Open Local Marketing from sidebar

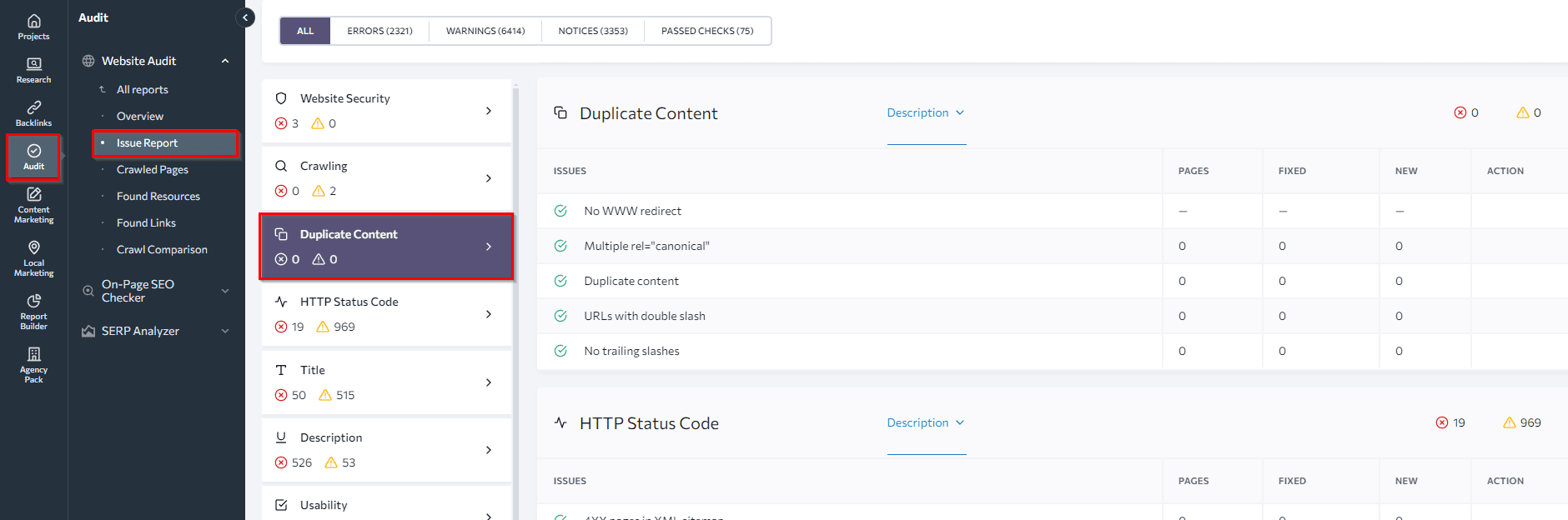(33, 258)
